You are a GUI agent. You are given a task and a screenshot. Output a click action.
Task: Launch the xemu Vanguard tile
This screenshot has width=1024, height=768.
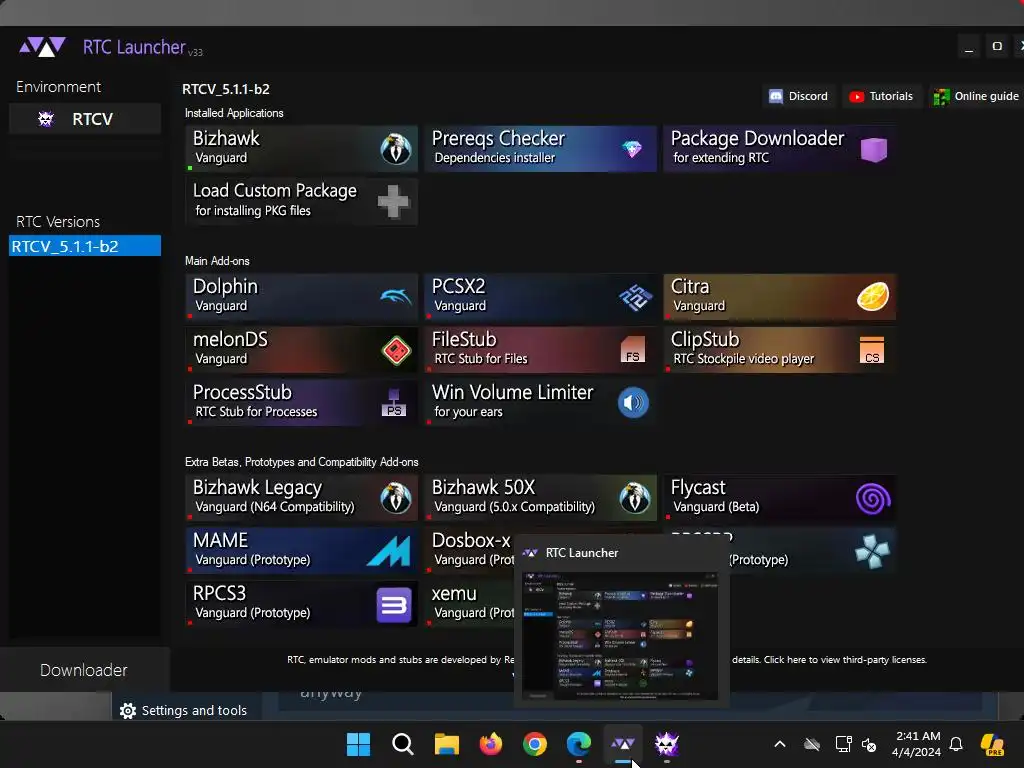[472, 603]
